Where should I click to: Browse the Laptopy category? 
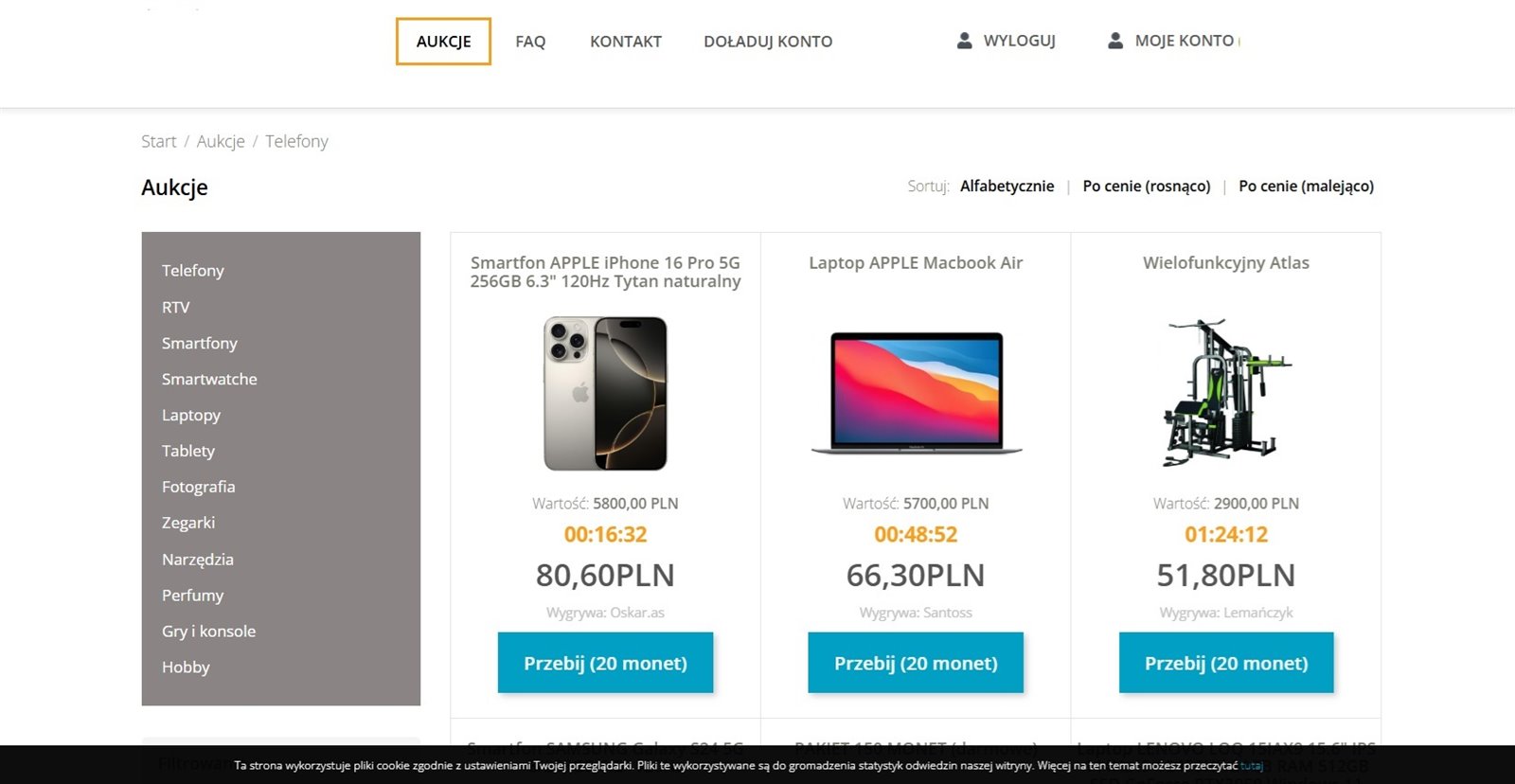pyautogui.click(x=191, y=415)
